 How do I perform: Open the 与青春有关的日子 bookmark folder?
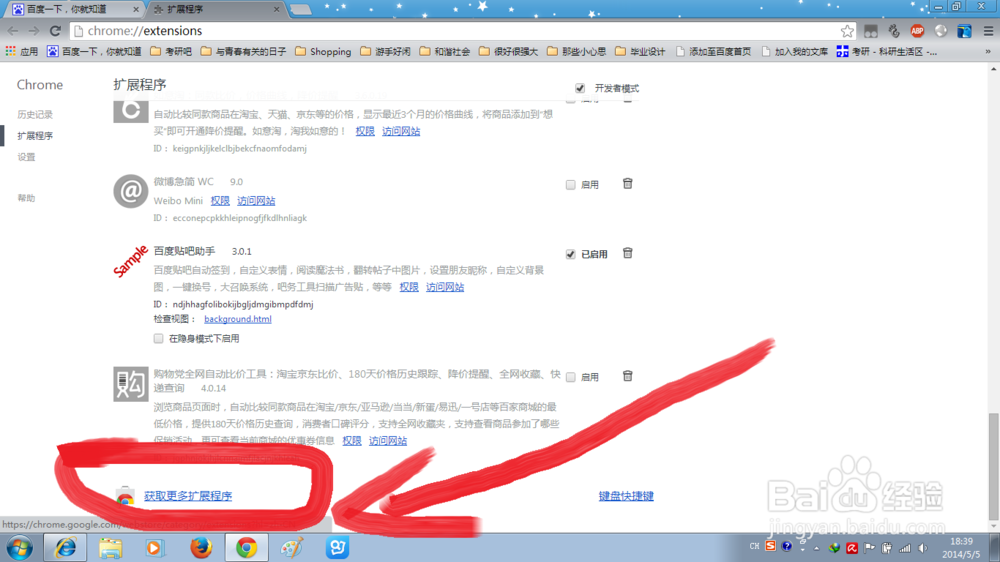point(243,51)
